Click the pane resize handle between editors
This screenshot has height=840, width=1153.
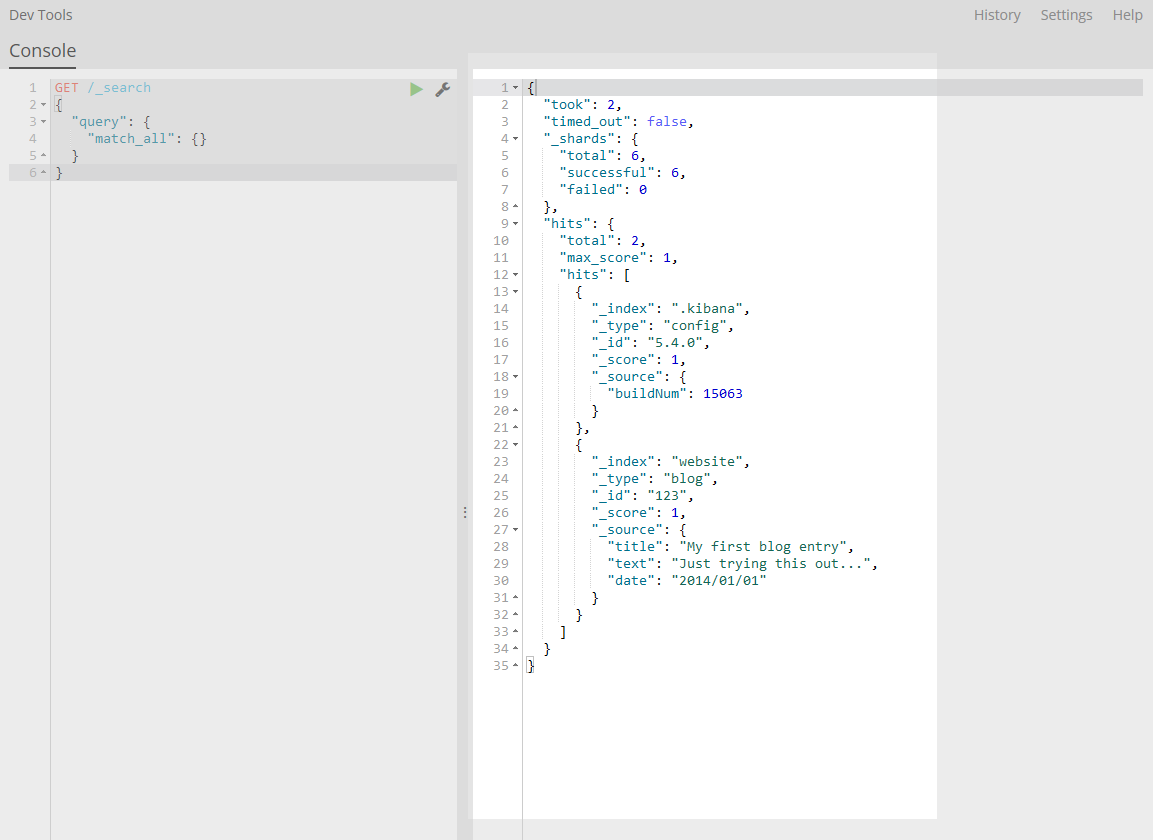click(x=464, y=512)
